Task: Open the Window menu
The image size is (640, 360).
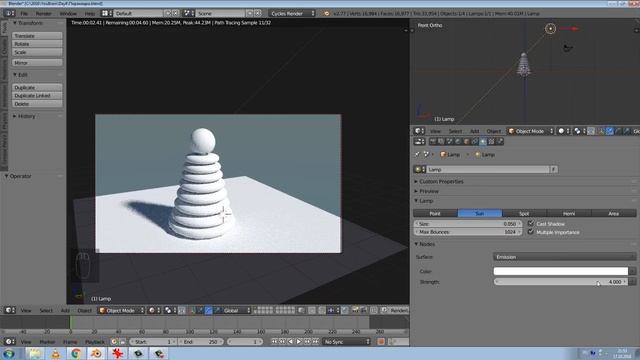Action: (68, 13)
